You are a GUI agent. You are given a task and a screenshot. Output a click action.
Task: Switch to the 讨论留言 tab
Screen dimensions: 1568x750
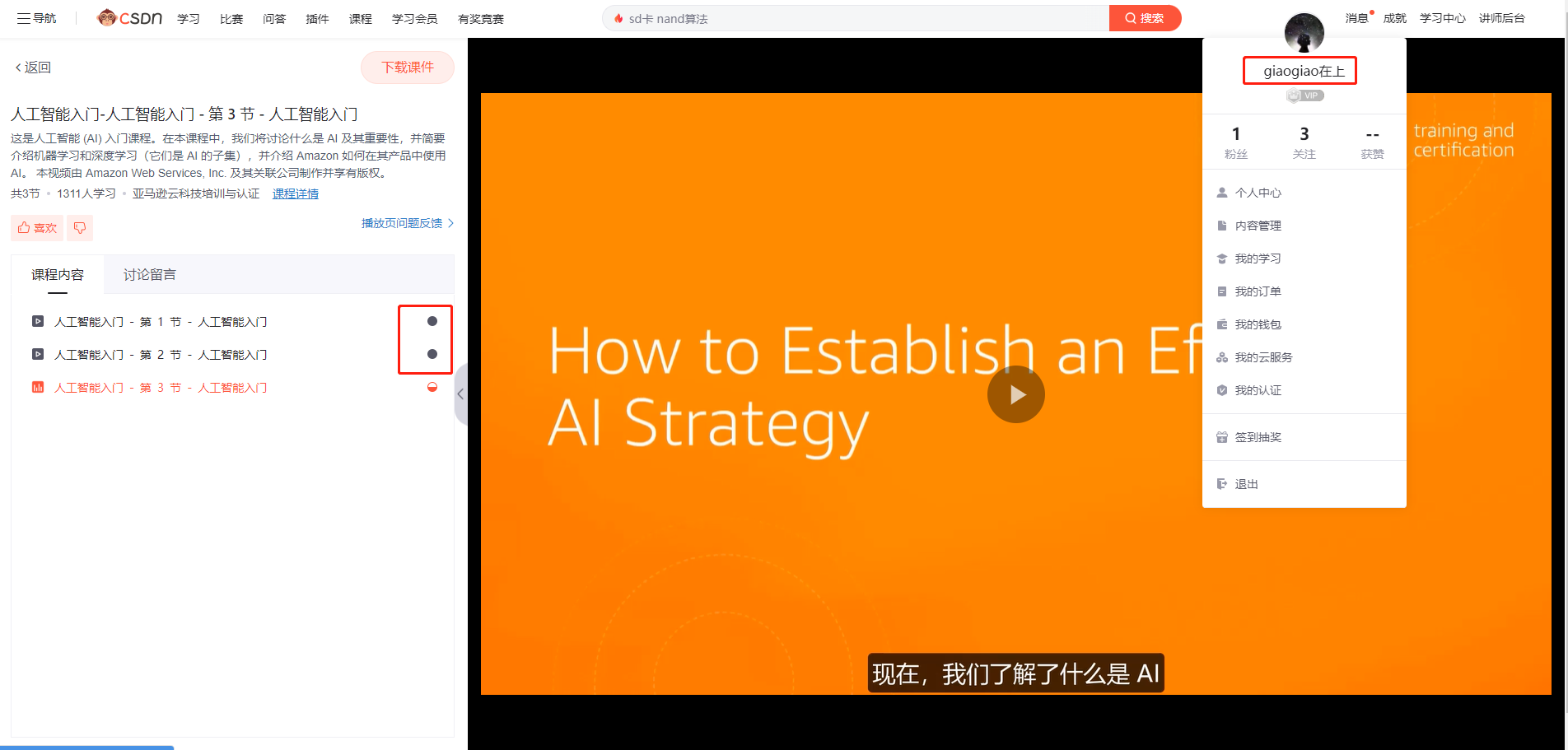(150, 275)
